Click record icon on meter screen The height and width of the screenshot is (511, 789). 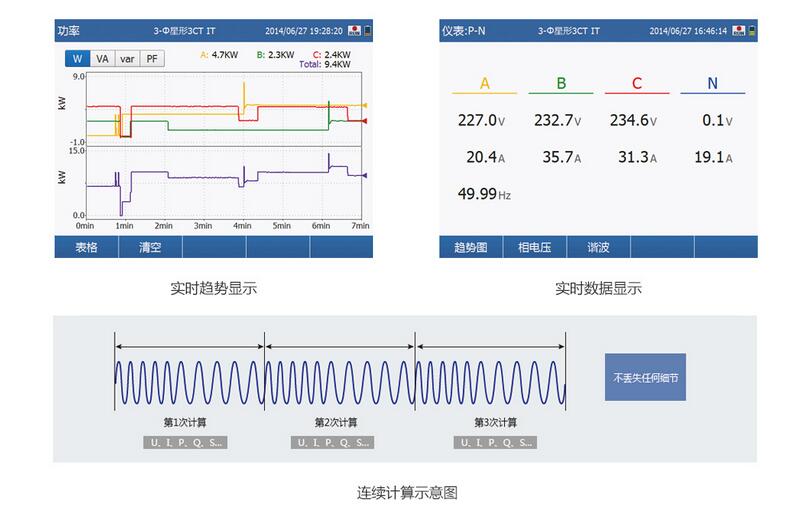(740, 31)
